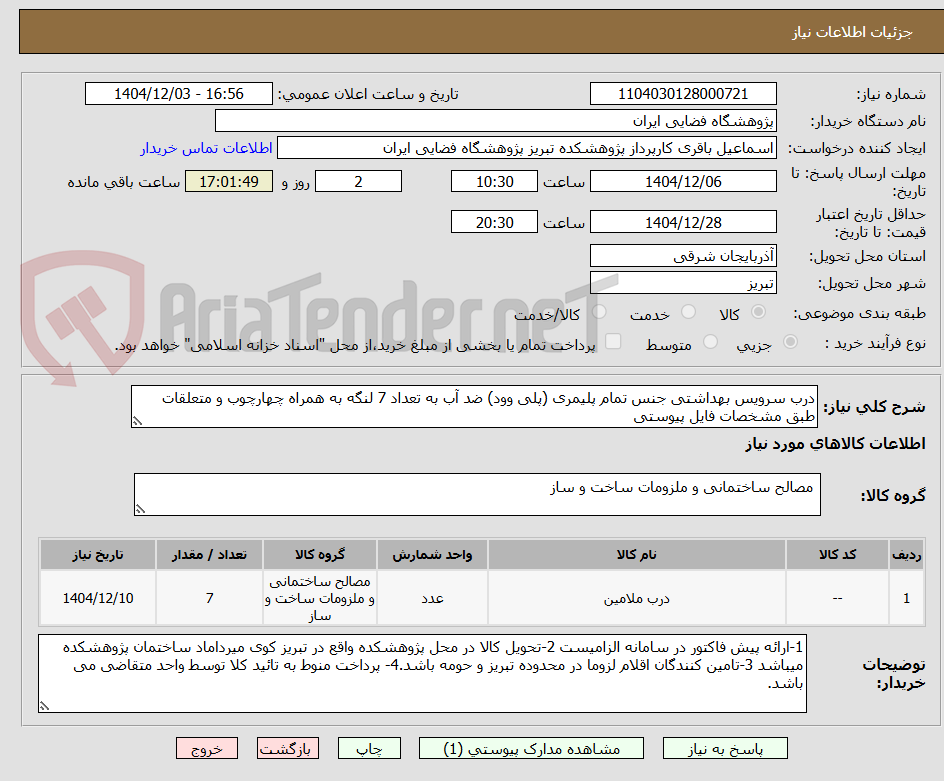Click the row number cell 1
Screen dimensions: 944x781
[907, 598]
